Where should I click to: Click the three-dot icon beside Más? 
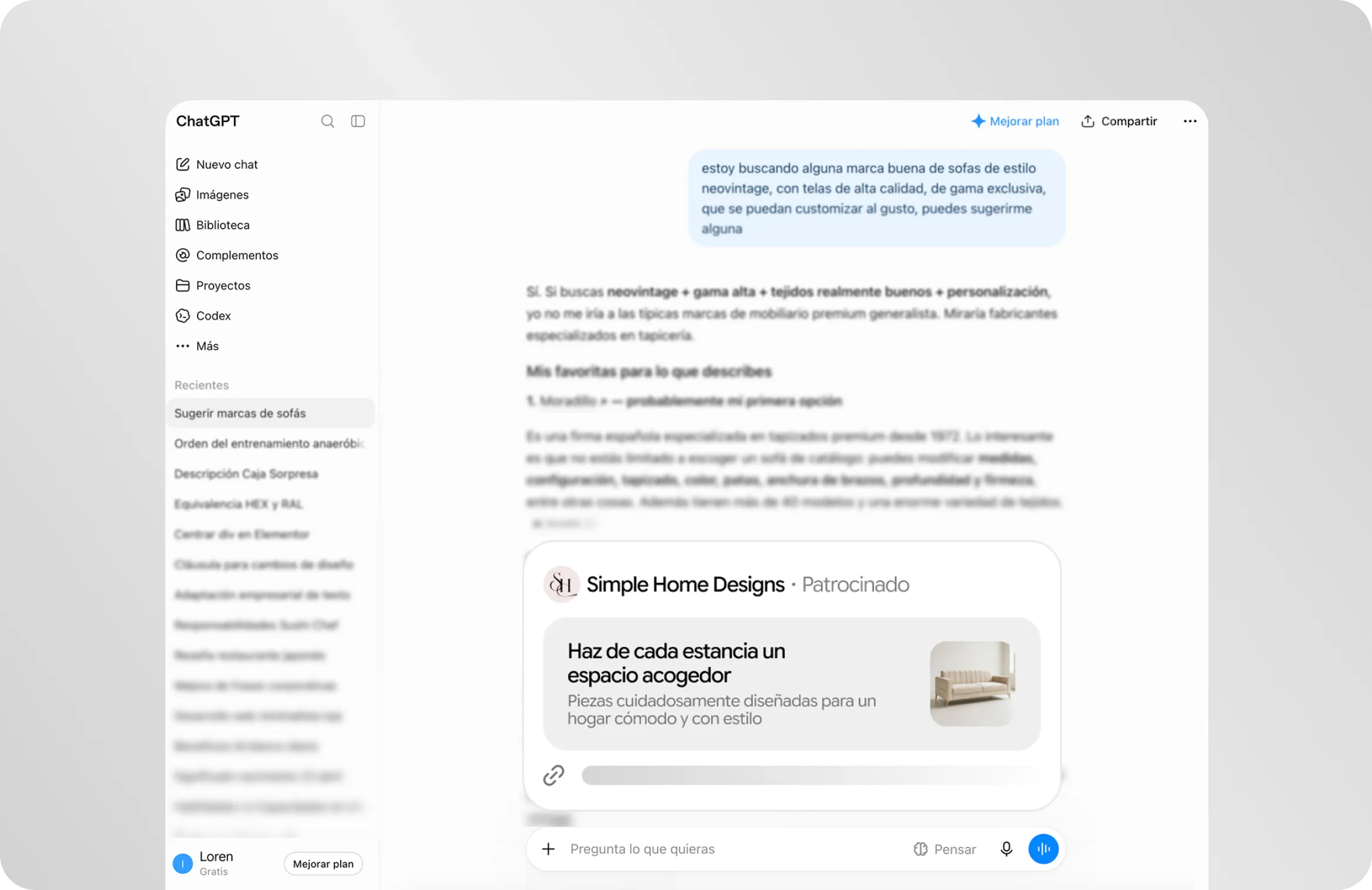click(182, 346)
